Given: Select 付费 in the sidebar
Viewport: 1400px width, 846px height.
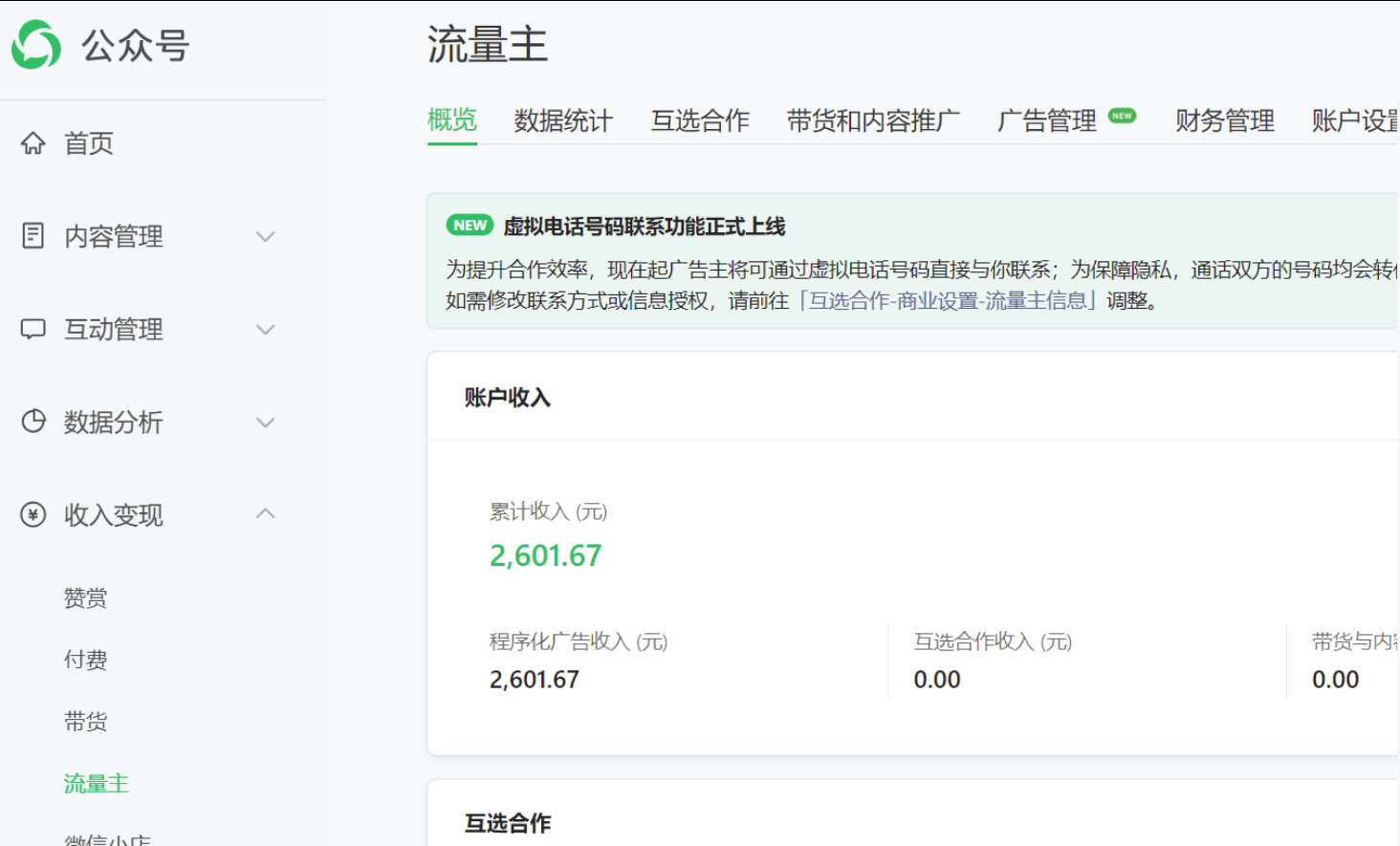Looking at the screenshot, I should pyautogui.click(x=85, y=659).
